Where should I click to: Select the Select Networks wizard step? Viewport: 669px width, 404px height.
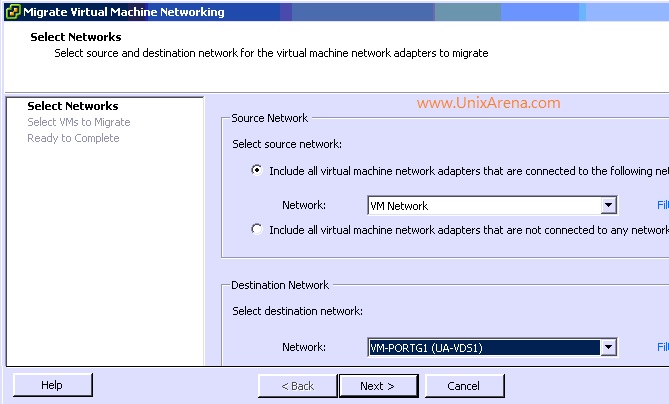point(73,106)
